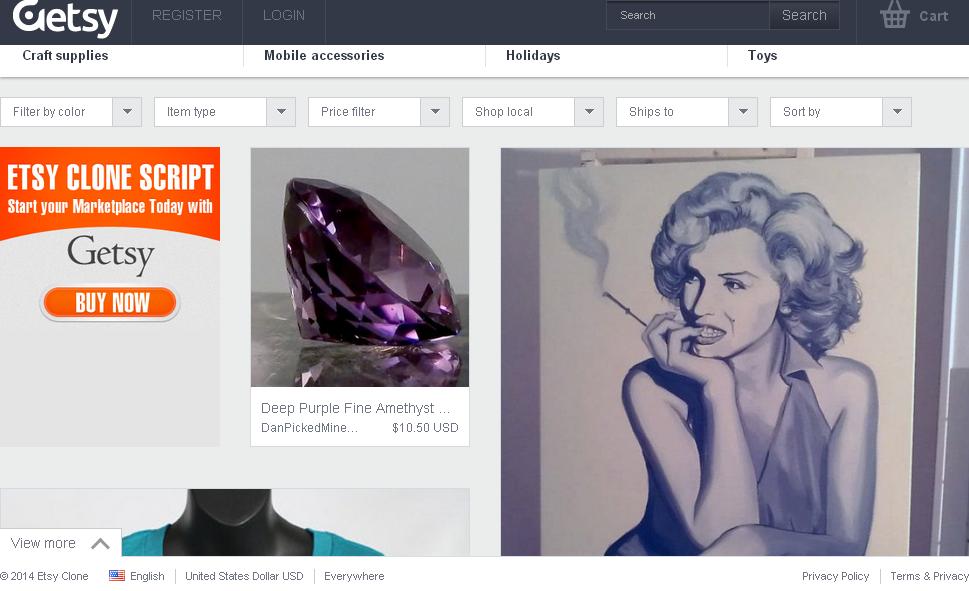Viewport: 969px width, 591px height.
Task: Expand the Sort by dropdown
Action: (x=897, y=112)
